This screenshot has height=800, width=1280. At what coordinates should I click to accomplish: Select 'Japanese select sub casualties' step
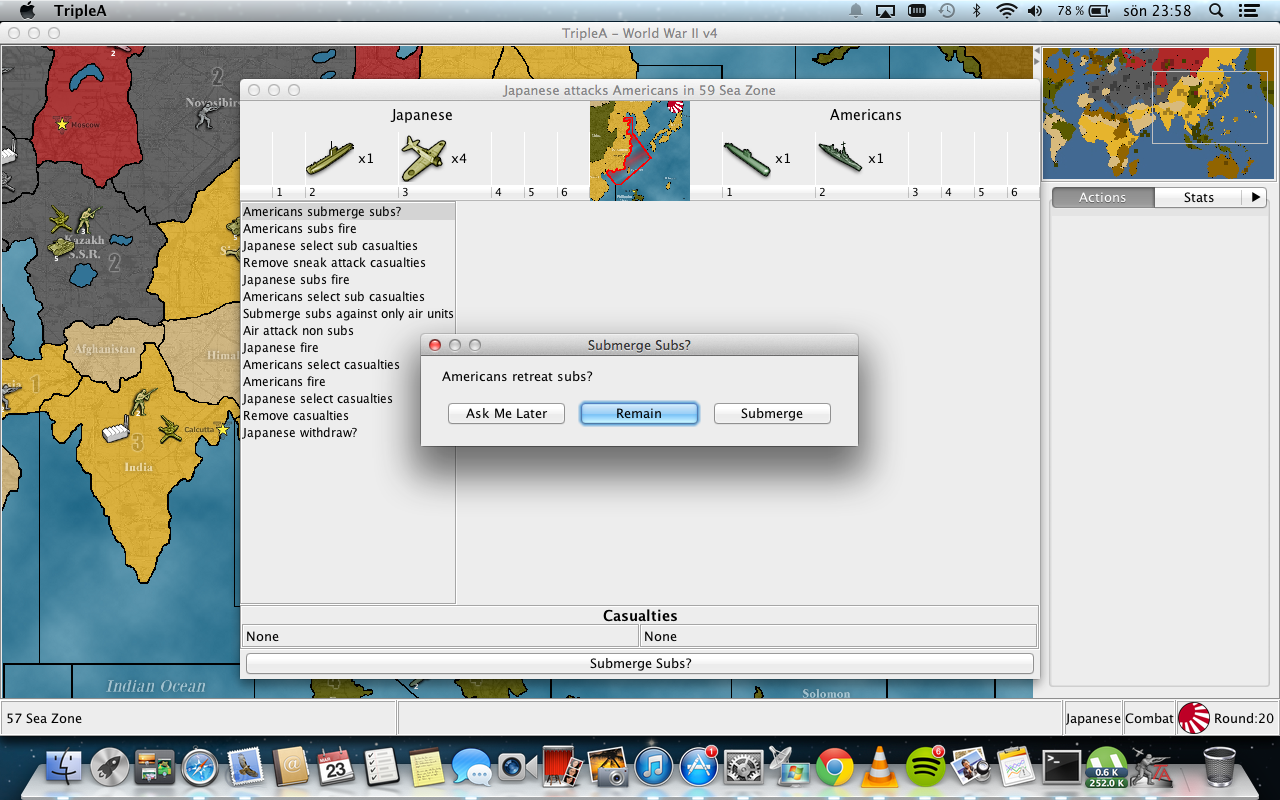click(x=348, y=246)
